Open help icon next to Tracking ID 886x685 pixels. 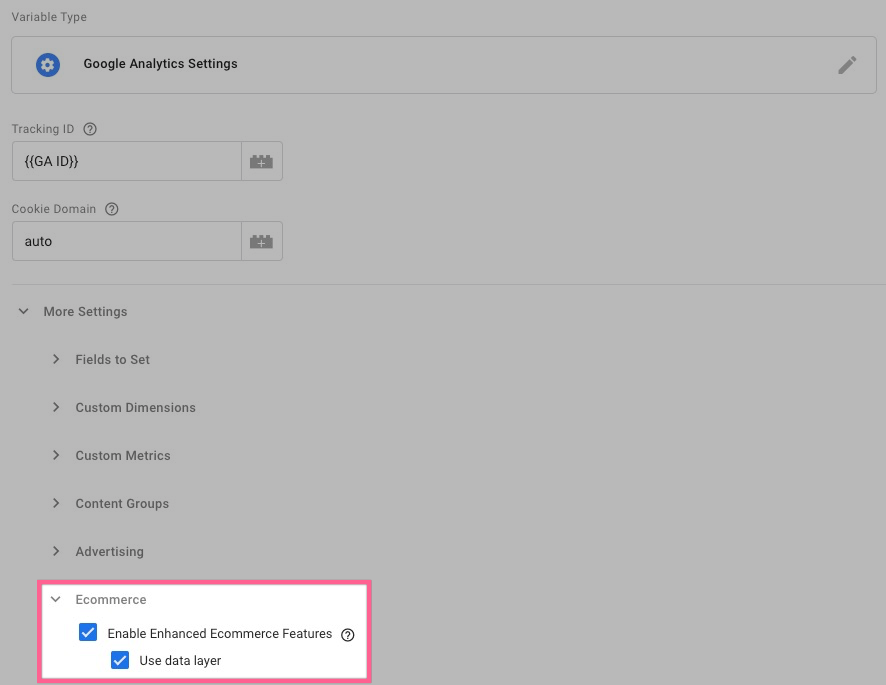90,129
